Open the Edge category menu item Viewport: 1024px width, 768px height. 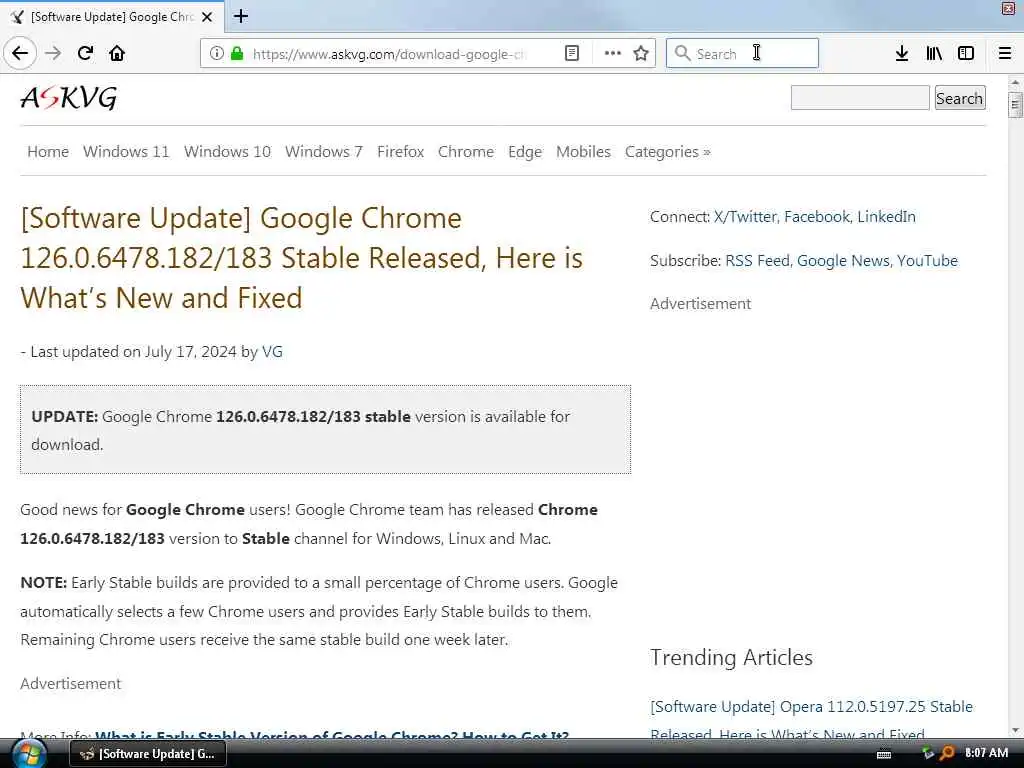[x=525, y=152]
